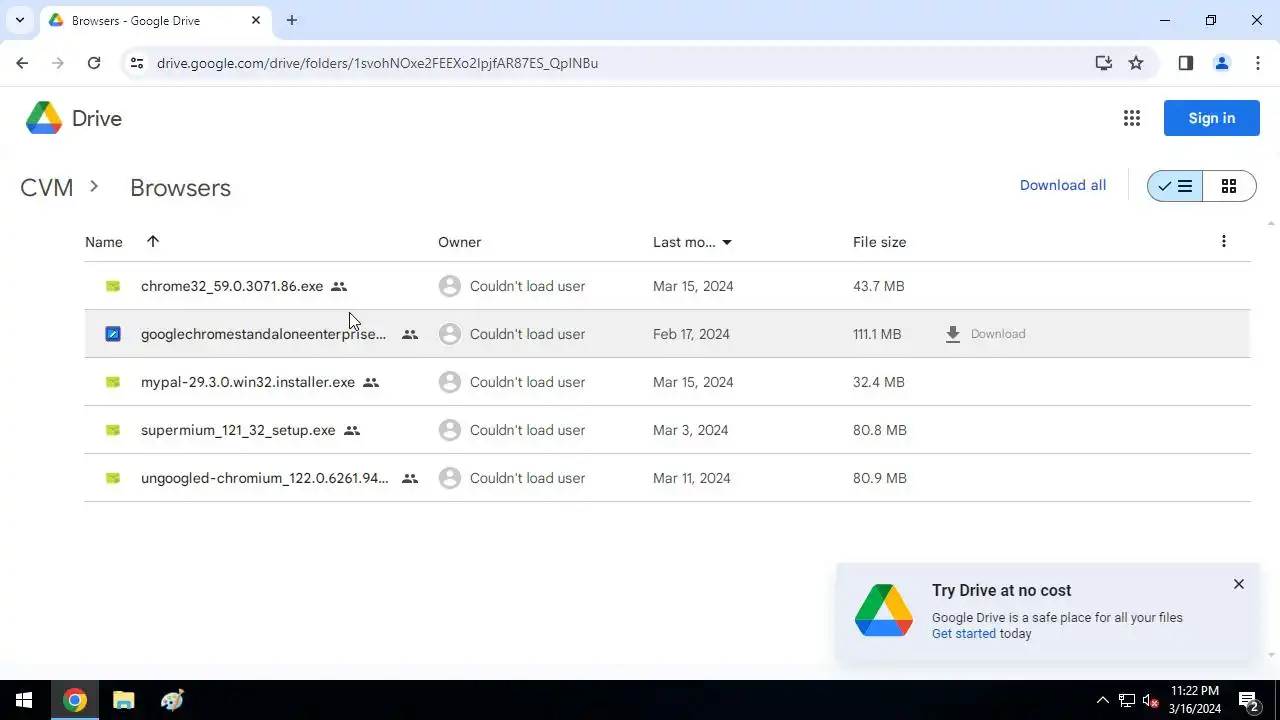
Task: Click shared icon beside mypal-29.3.0.win32.installer.exe
Action: pos(371,382)
